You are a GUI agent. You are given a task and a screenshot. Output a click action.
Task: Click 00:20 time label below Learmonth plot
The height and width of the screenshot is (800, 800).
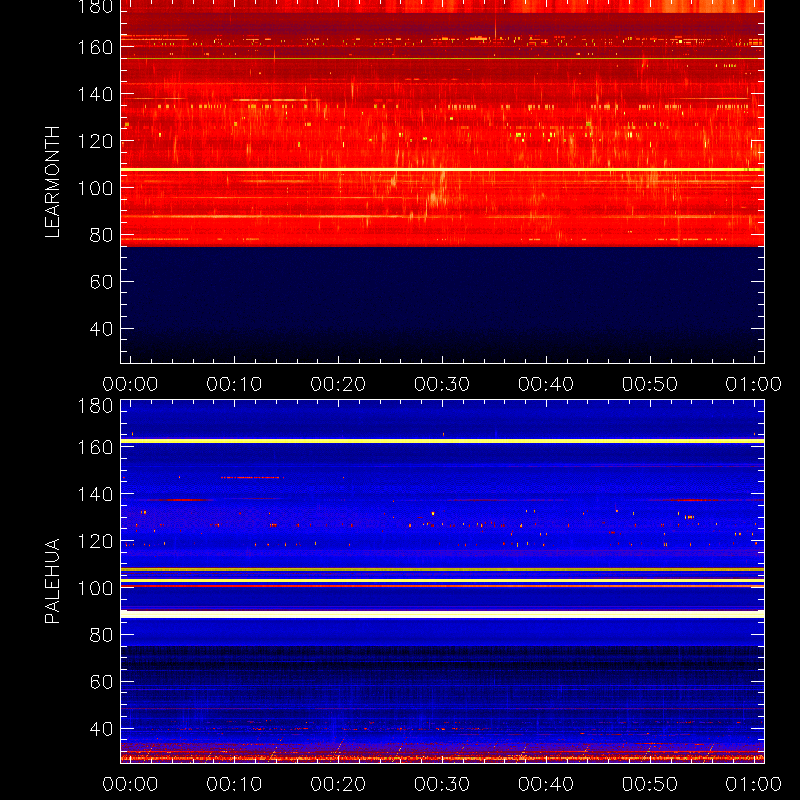click(338, 384)
